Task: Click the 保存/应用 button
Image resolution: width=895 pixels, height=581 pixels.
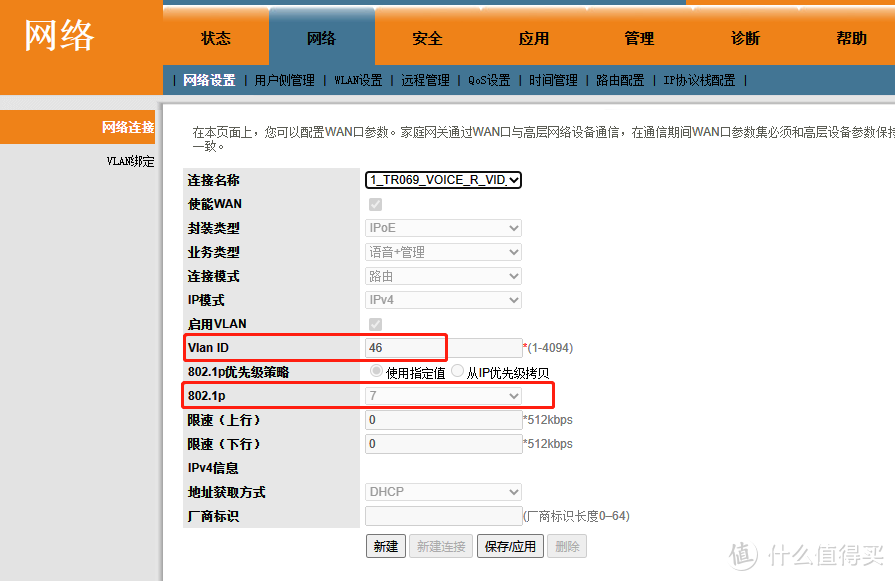Action: click(510, 546)
